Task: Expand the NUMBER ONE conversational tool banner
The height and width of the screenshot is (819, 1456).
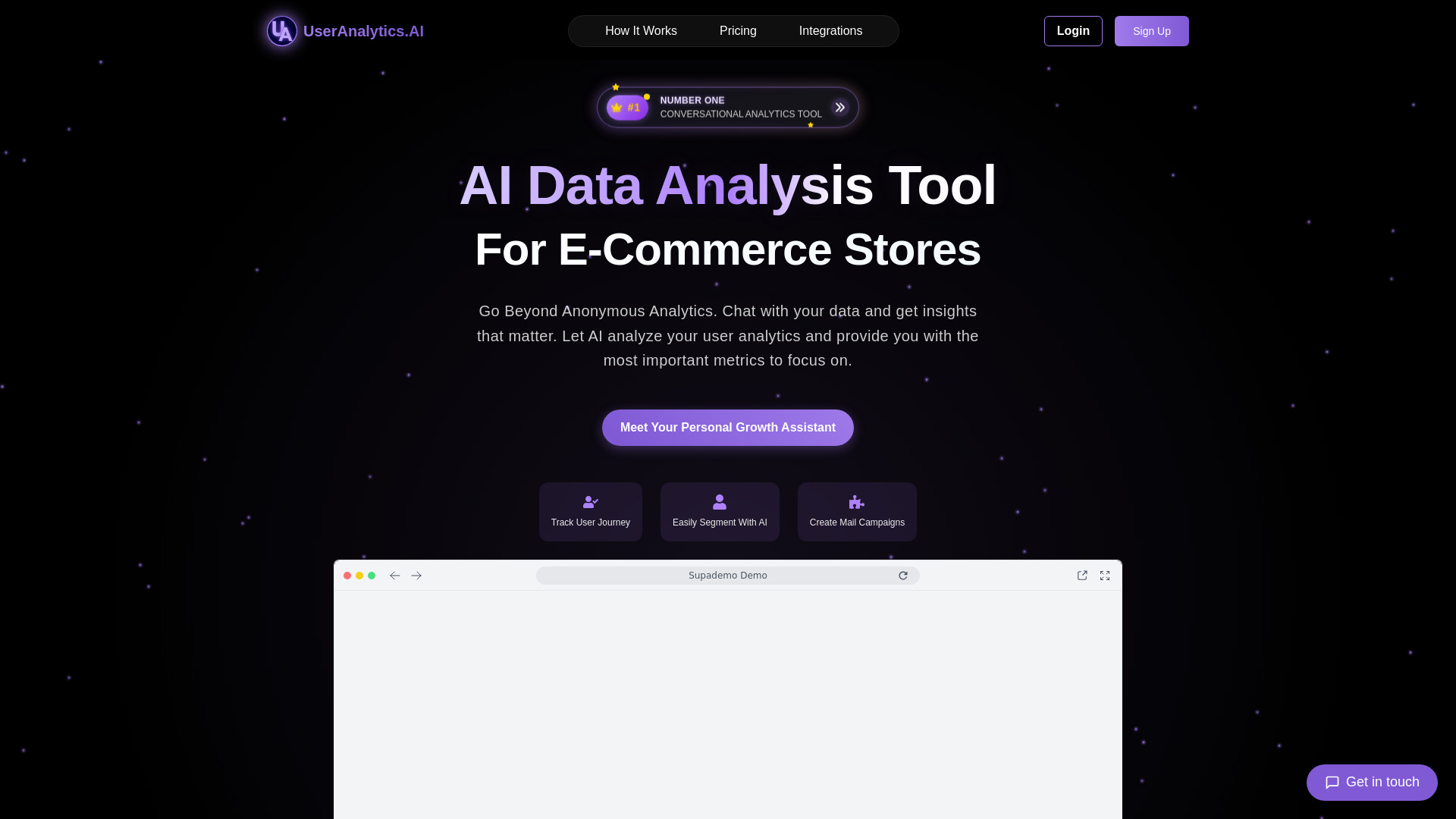Action: 840,107
